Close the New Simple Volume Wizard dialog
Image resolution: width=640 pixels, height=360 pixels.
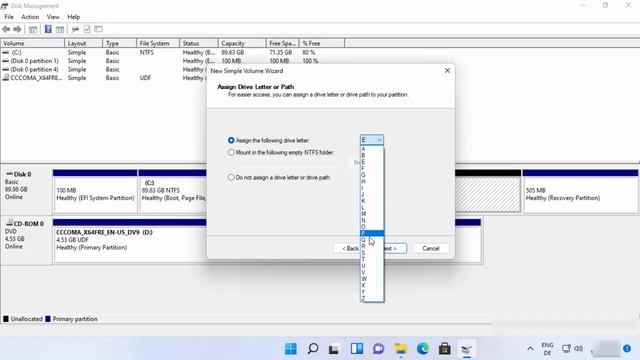tap(447, 71)
